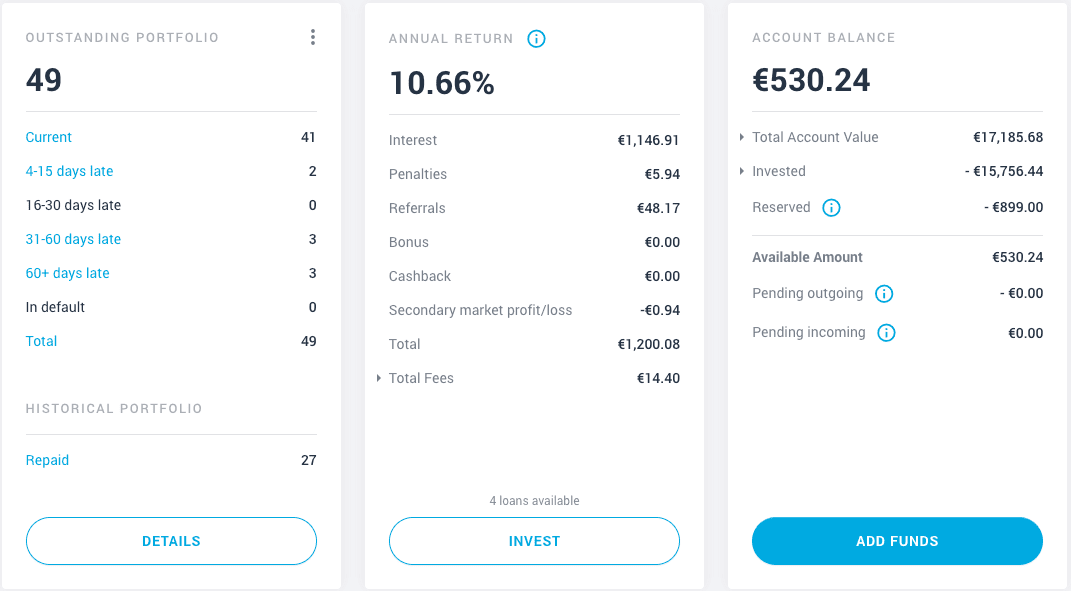Open the Total outstanding portfolio link
The image size is (1071, 591).
click(41, 342)
